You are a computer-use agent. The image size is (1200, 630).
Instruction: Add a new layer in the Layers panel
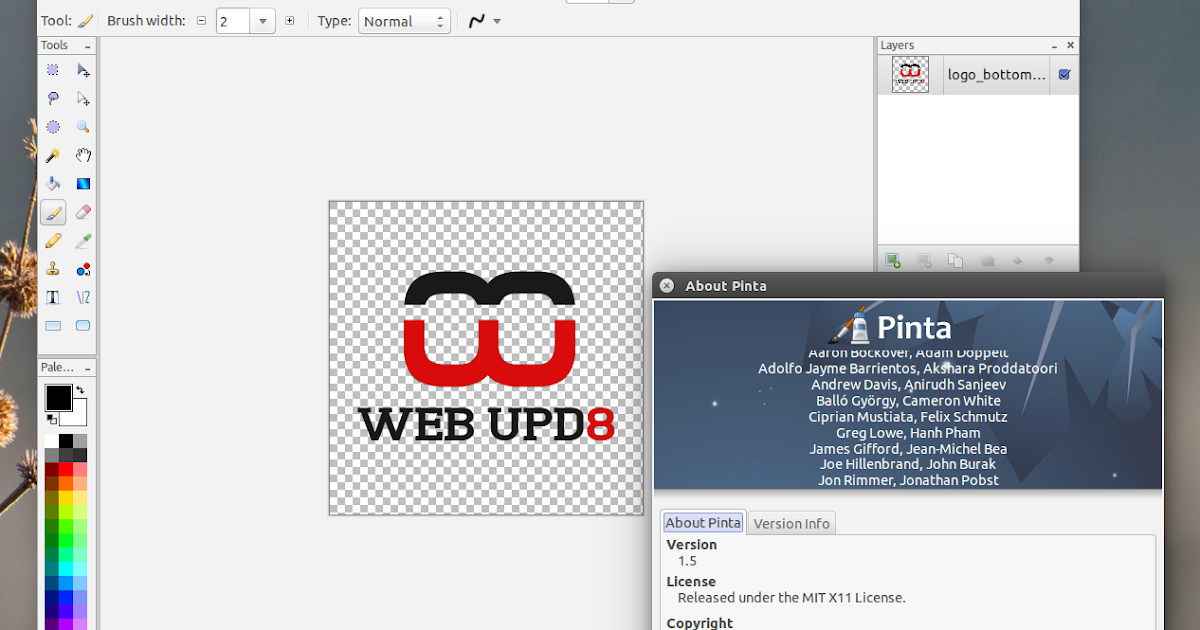point(893,260)
